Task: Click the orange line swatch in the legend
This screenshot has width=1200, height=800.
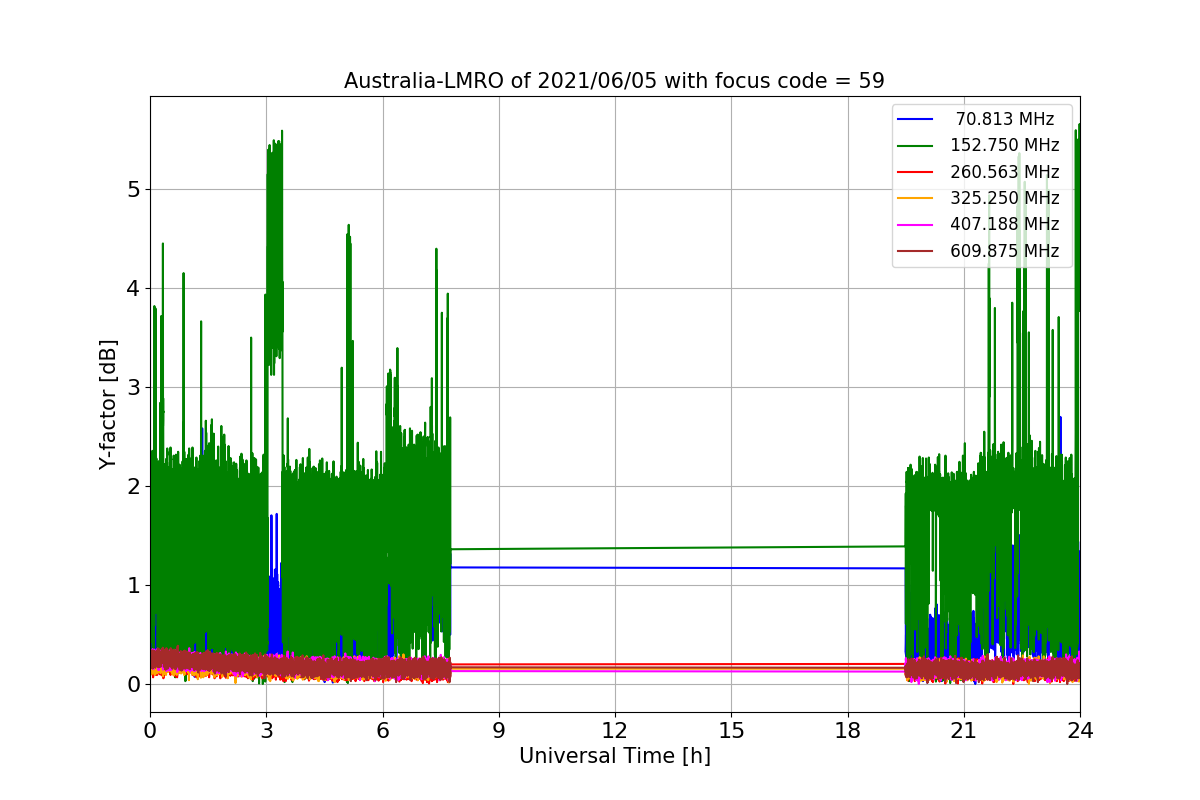Action: [916, 198]
